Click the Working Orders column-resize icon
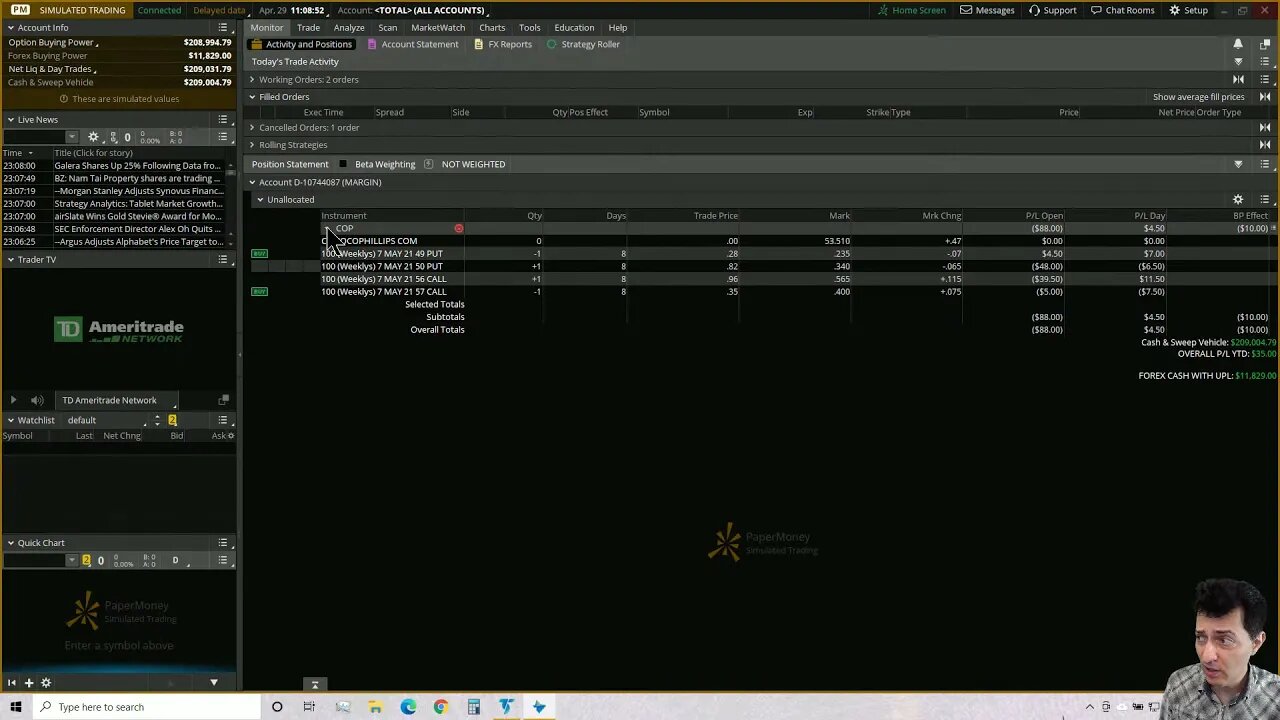 (x=1238, y=79)
